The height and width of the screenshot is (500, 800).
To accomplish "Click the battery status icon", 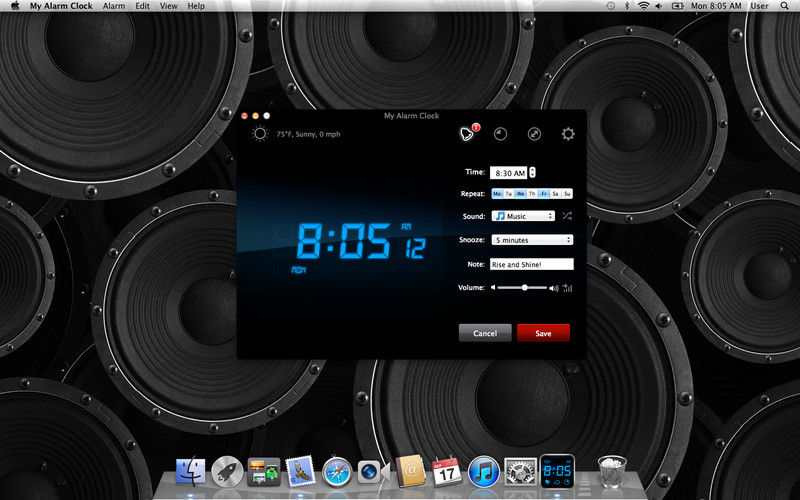I will (x=678, y=6).
